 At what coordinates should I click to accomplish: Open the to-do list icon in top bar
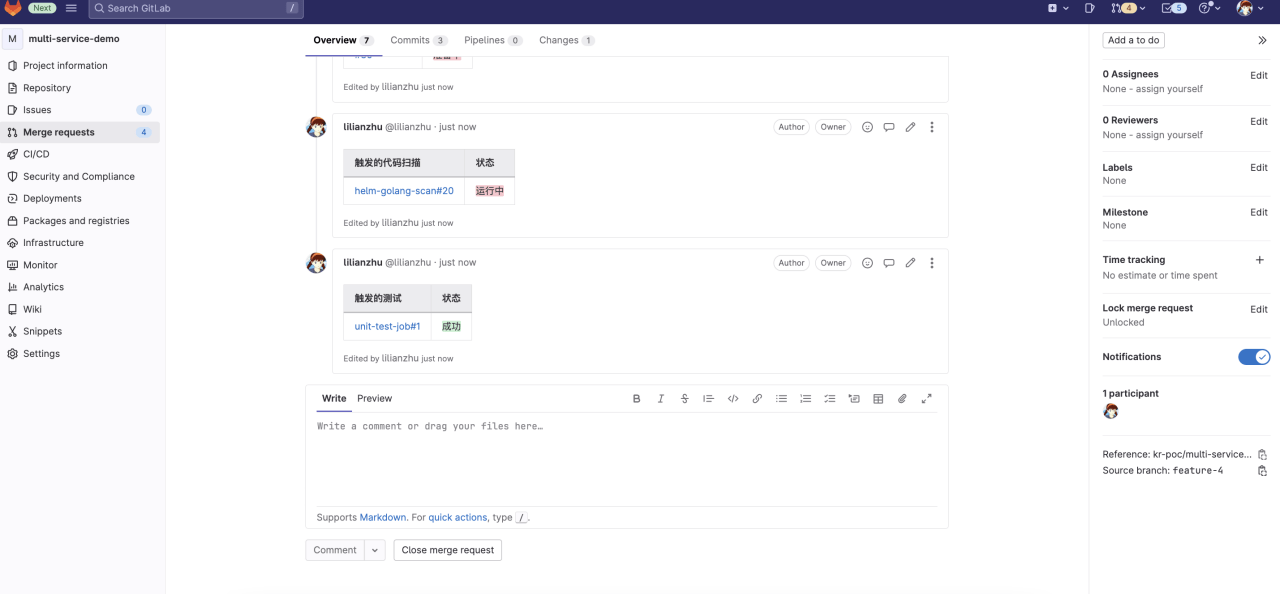(1172, 8)
